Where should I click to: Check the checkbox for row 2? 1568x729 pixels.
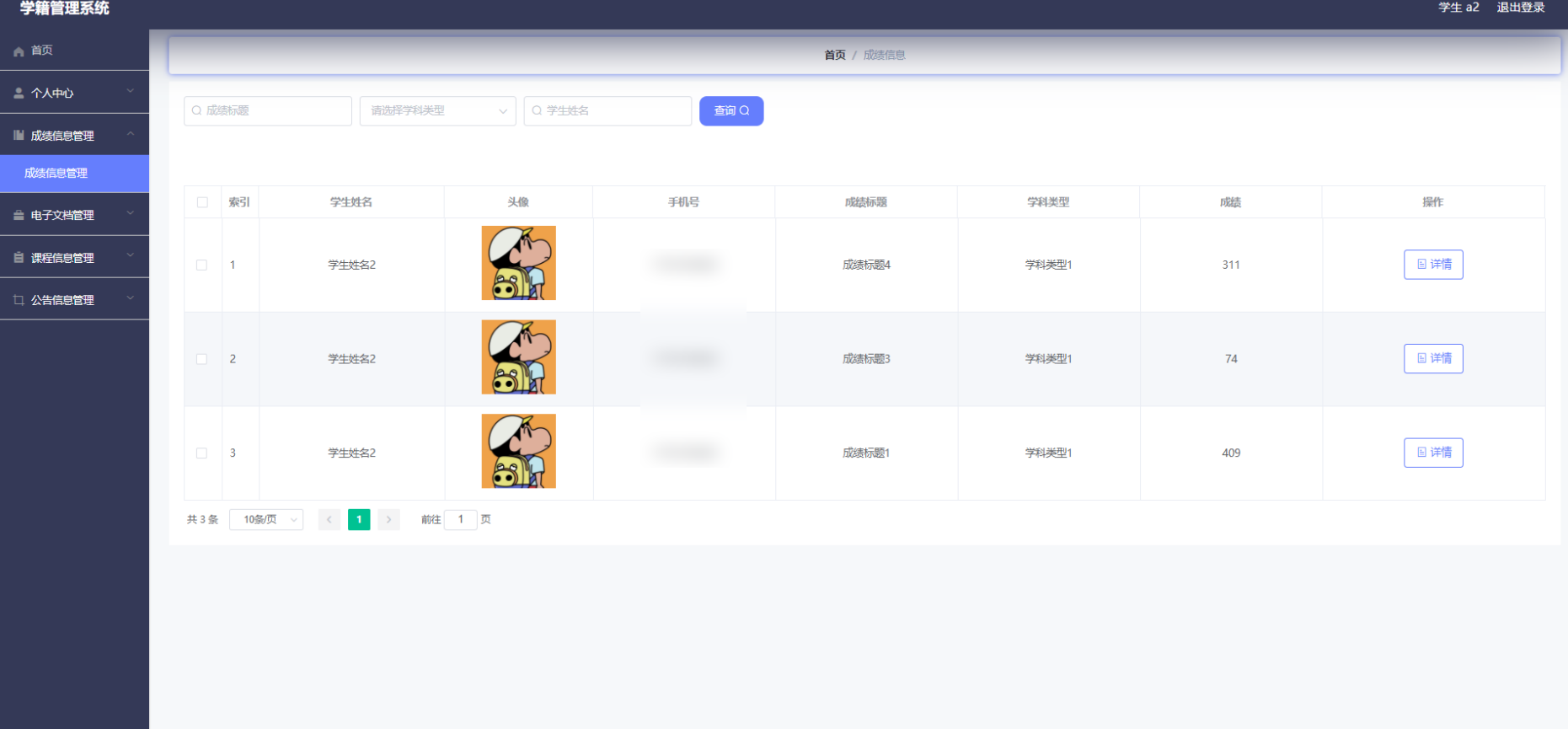coord(201,359)
